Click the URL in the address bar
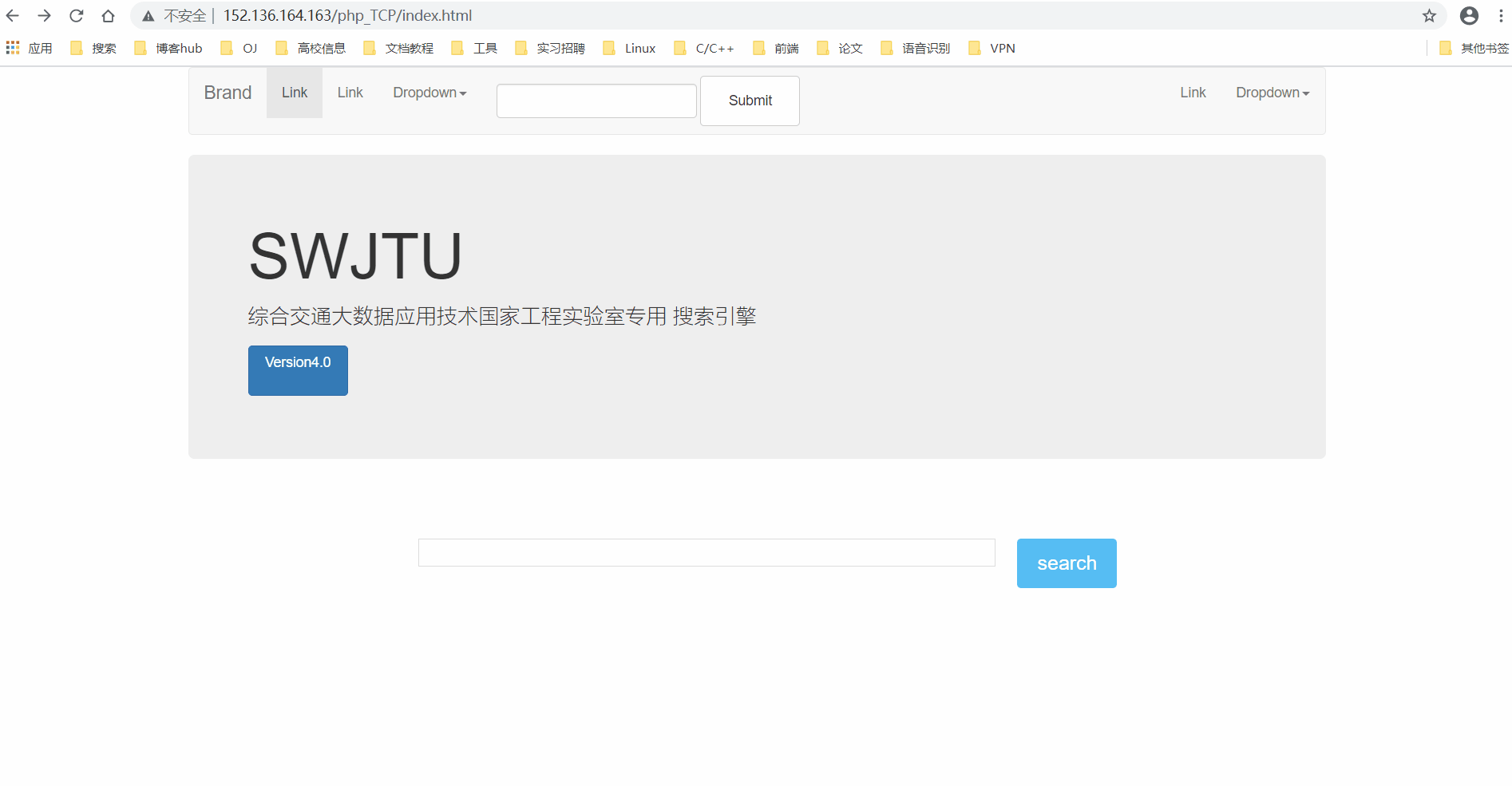The height and width of the screenshot is (786, 1512). pos(347,15)
